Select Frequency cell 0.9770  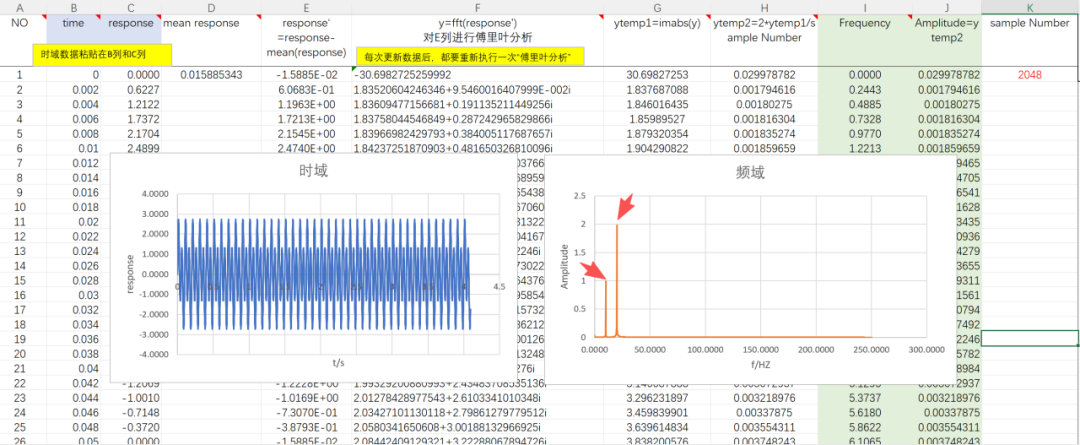click(865, 133)
